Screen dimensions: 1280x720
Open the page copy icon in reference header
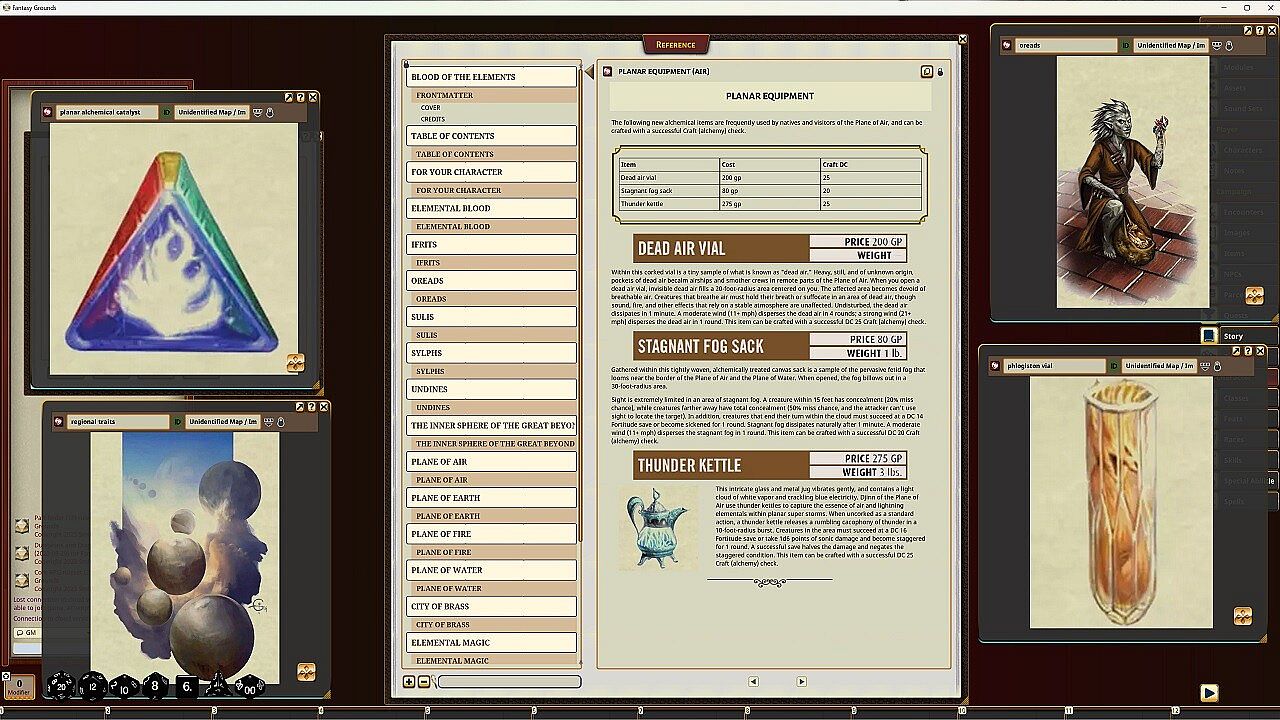click(927, 72)
